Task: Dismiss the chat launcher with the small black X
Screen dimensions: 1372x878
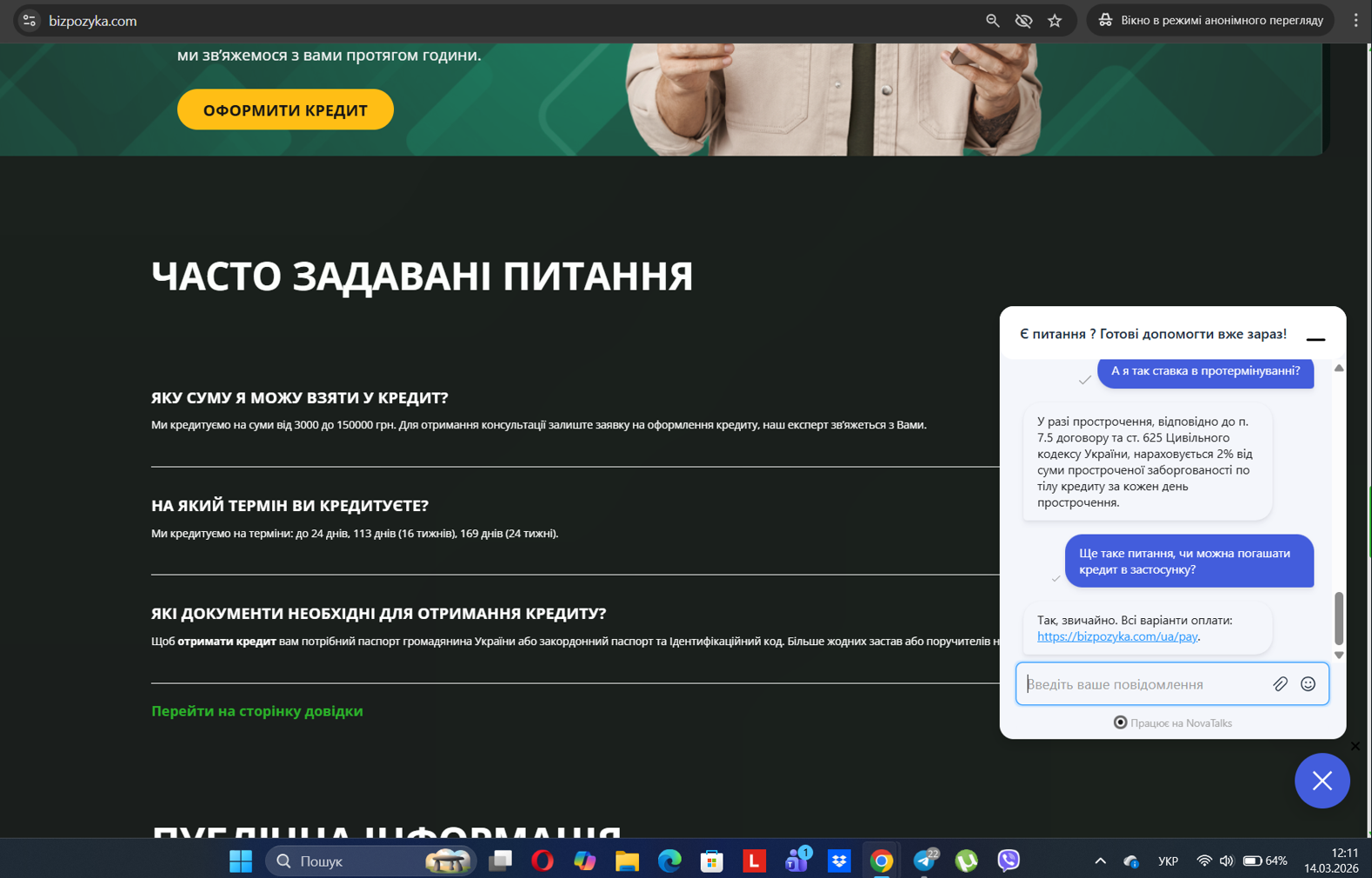Action: click(x=1355, y=746)
